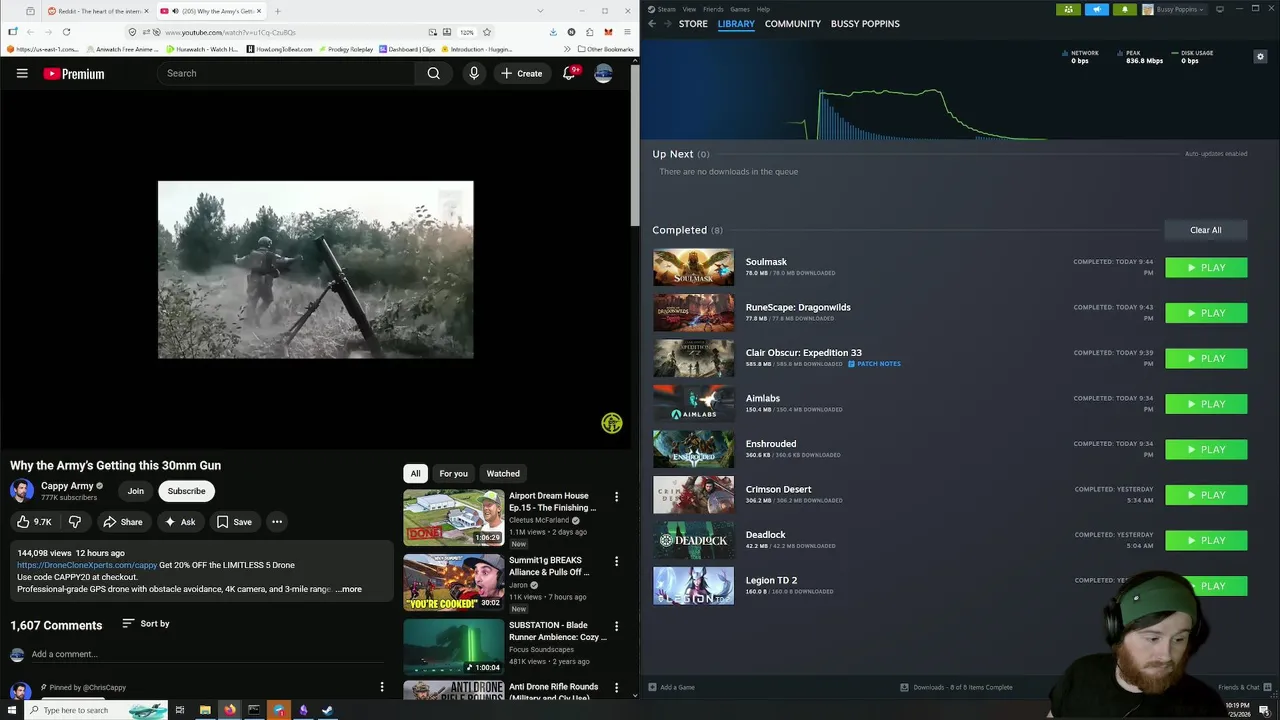This screenshot has width=1280, height=720.
Task: Open options for Summit1g BREAKS Aimlabs video
Action: pos(616,562)
